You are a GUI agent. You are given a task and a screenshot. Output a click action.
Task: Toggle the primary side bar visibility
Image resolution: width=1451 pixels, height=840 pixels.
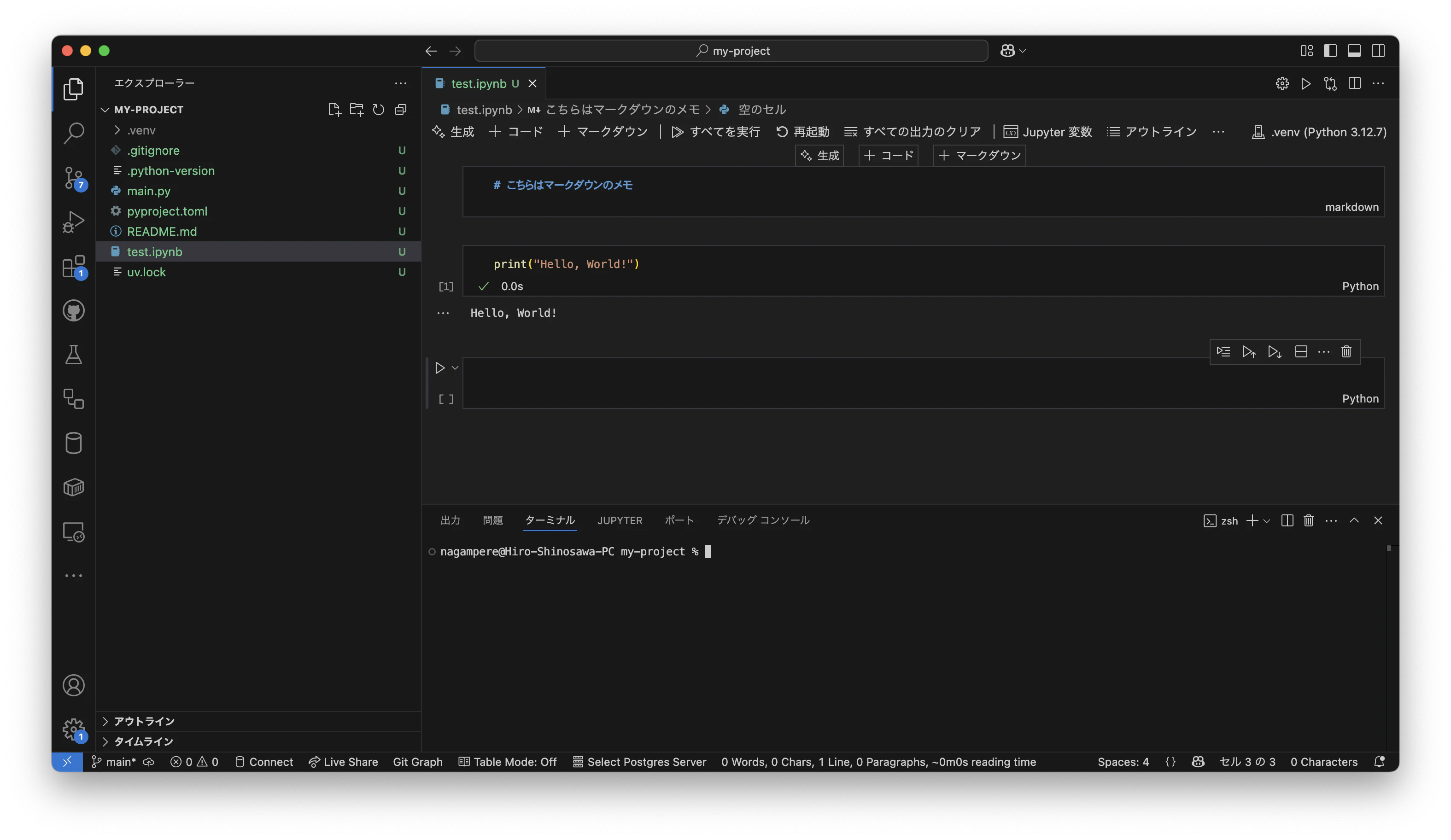click(x=1330, y=51)
